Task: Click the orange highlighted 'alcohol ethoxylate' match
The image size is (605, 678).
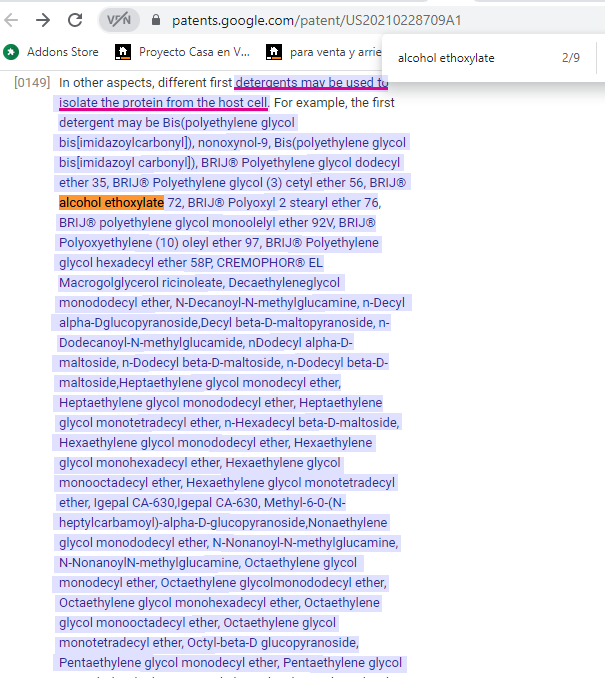Action: [x=111, y=203]
